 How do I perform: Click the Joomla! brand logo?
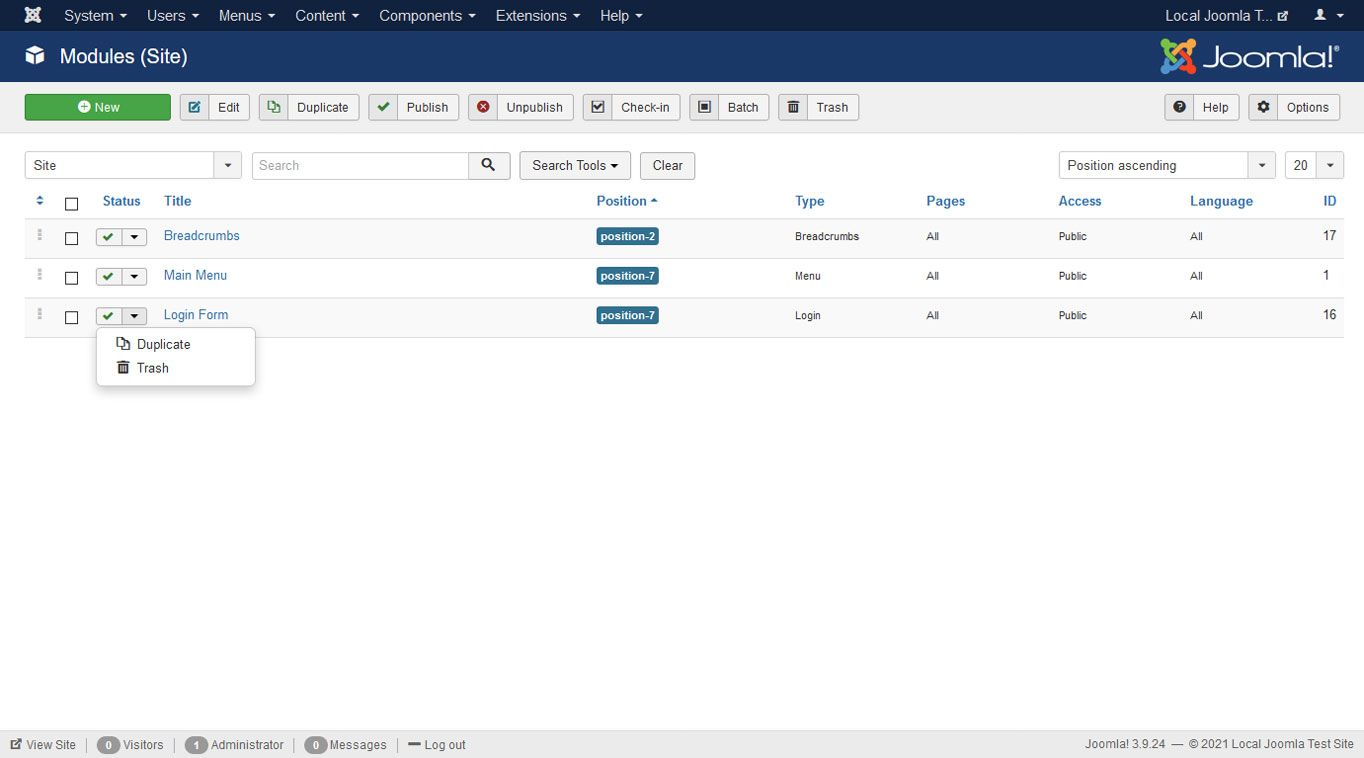click(x=1249, y=57)
